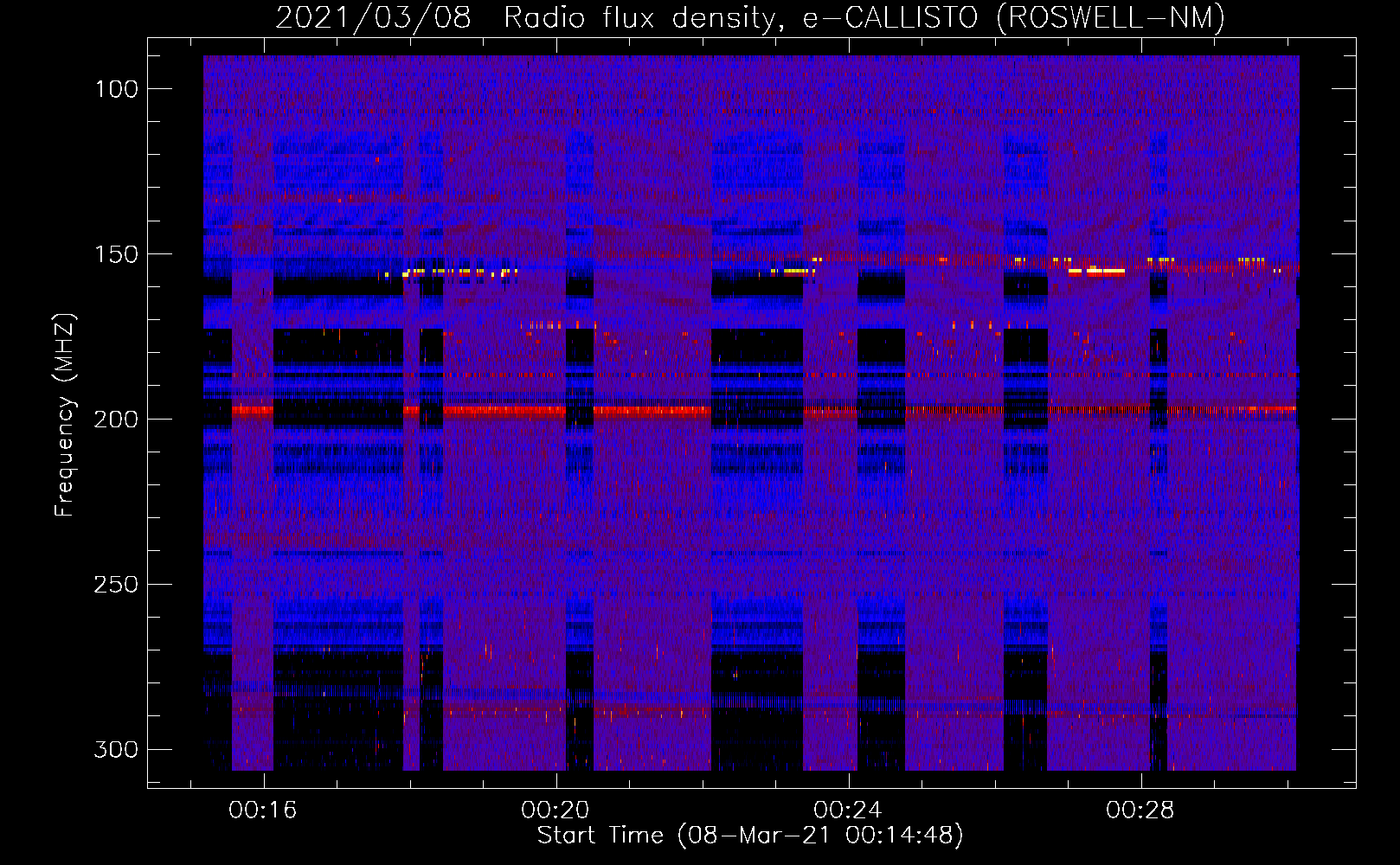Screen dimensions: 1400x865
Task: Click the yellow burst near 00:23 at 155 MHz
Action: point(793,272)
